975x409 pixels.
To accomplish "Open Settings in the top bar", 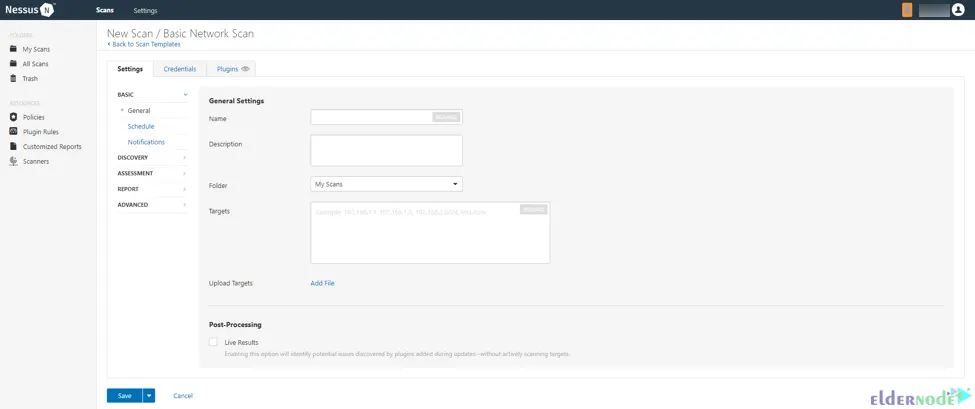I will (146, 11).
